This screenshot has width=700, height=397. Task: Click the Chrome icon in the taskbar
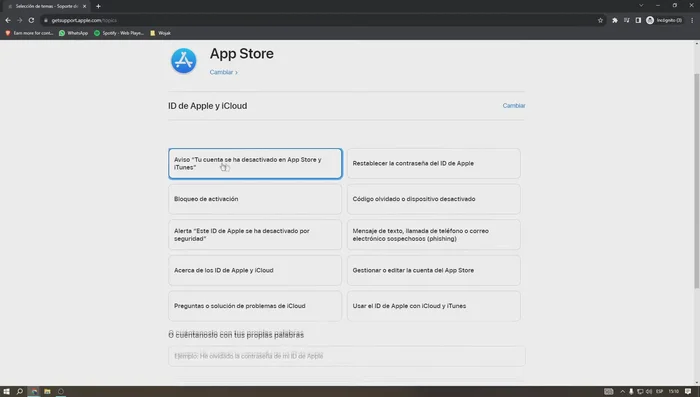[34, 391]
